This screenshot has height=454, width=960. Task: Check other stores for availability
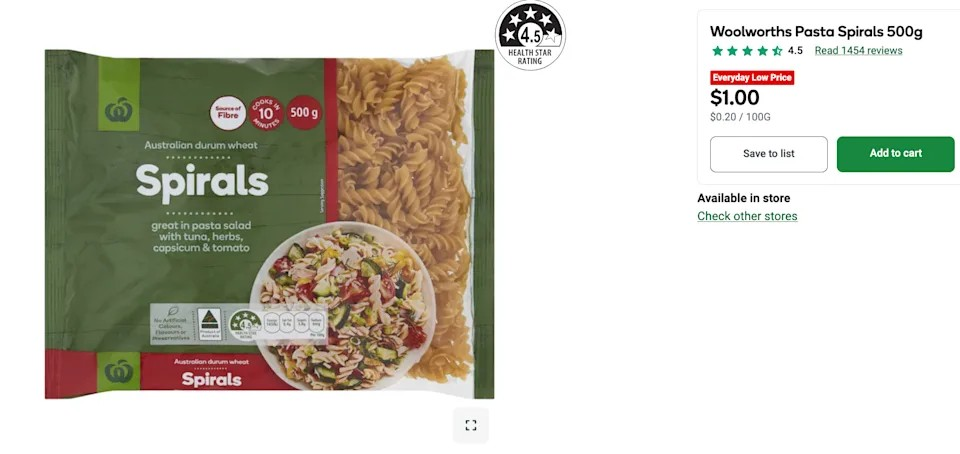coord(747,216)
